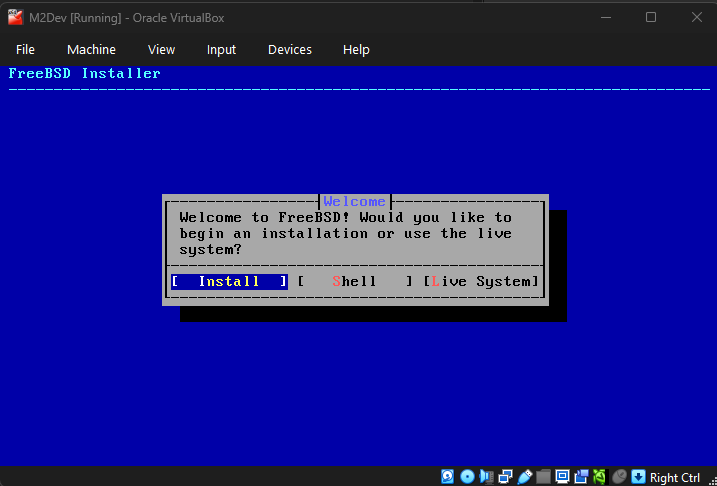Click the green CPU virtualization status icon

(600, 477)
